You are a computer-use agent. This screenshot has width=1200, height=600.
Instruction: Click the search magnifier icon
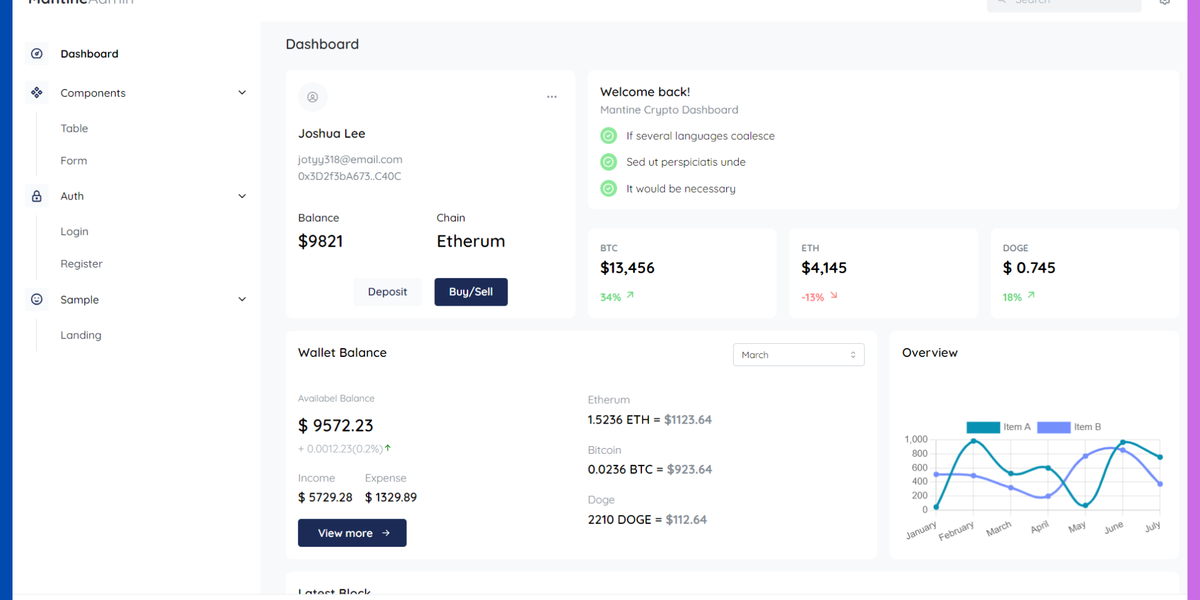[x=999, y=2]
